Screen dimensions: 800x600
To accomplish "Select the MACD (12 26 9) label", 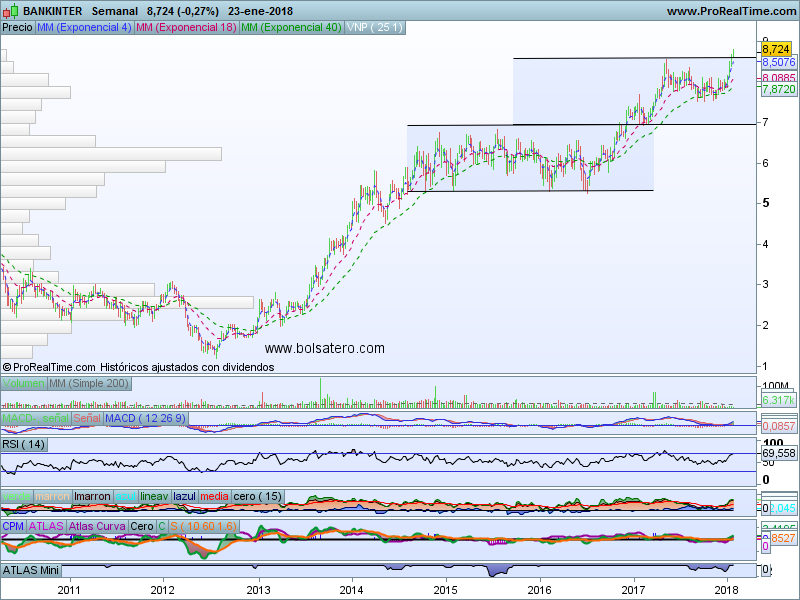I will coord(145,417).
